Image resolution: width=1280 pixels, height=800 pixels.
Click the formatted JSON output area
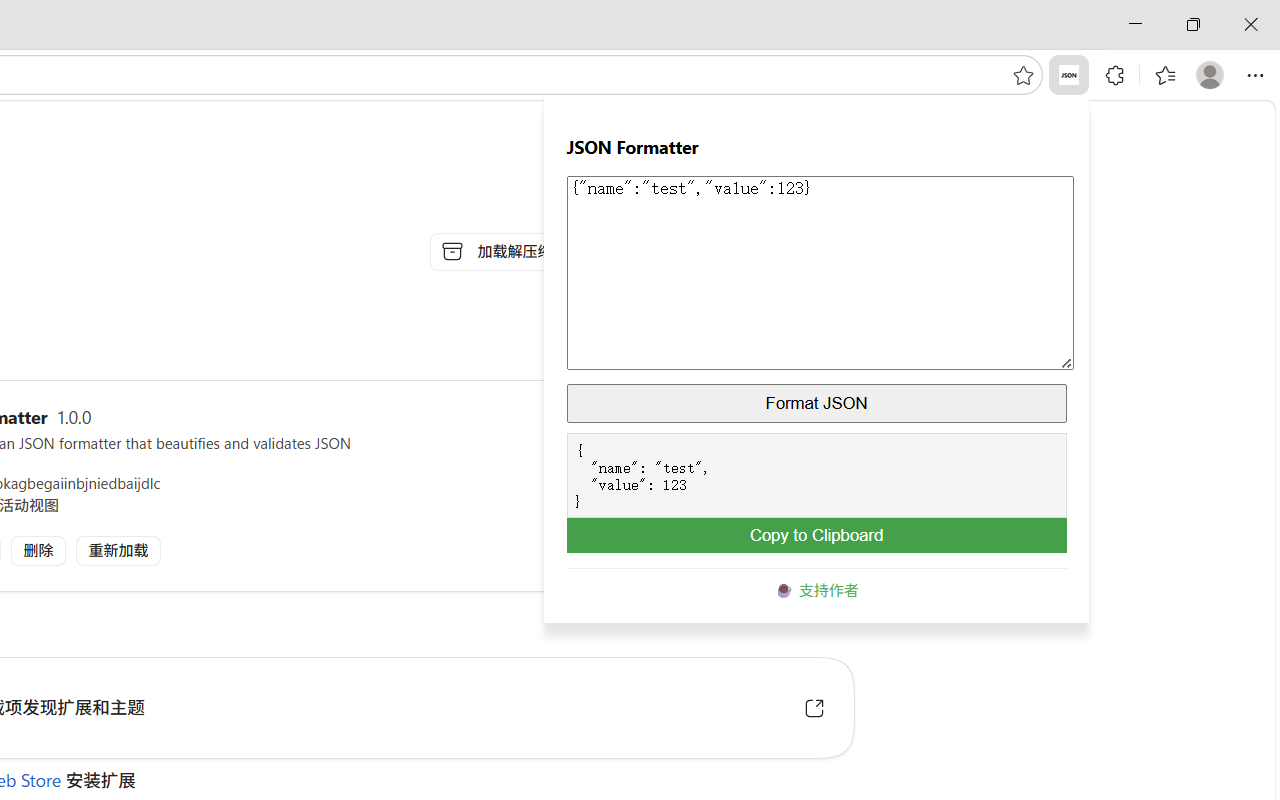coord(816,475)
